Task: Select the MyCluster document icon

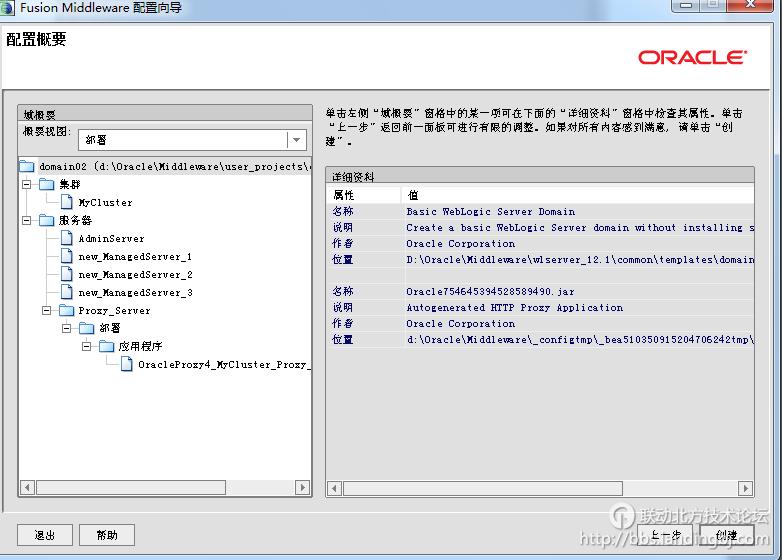Action: [67, 202]
